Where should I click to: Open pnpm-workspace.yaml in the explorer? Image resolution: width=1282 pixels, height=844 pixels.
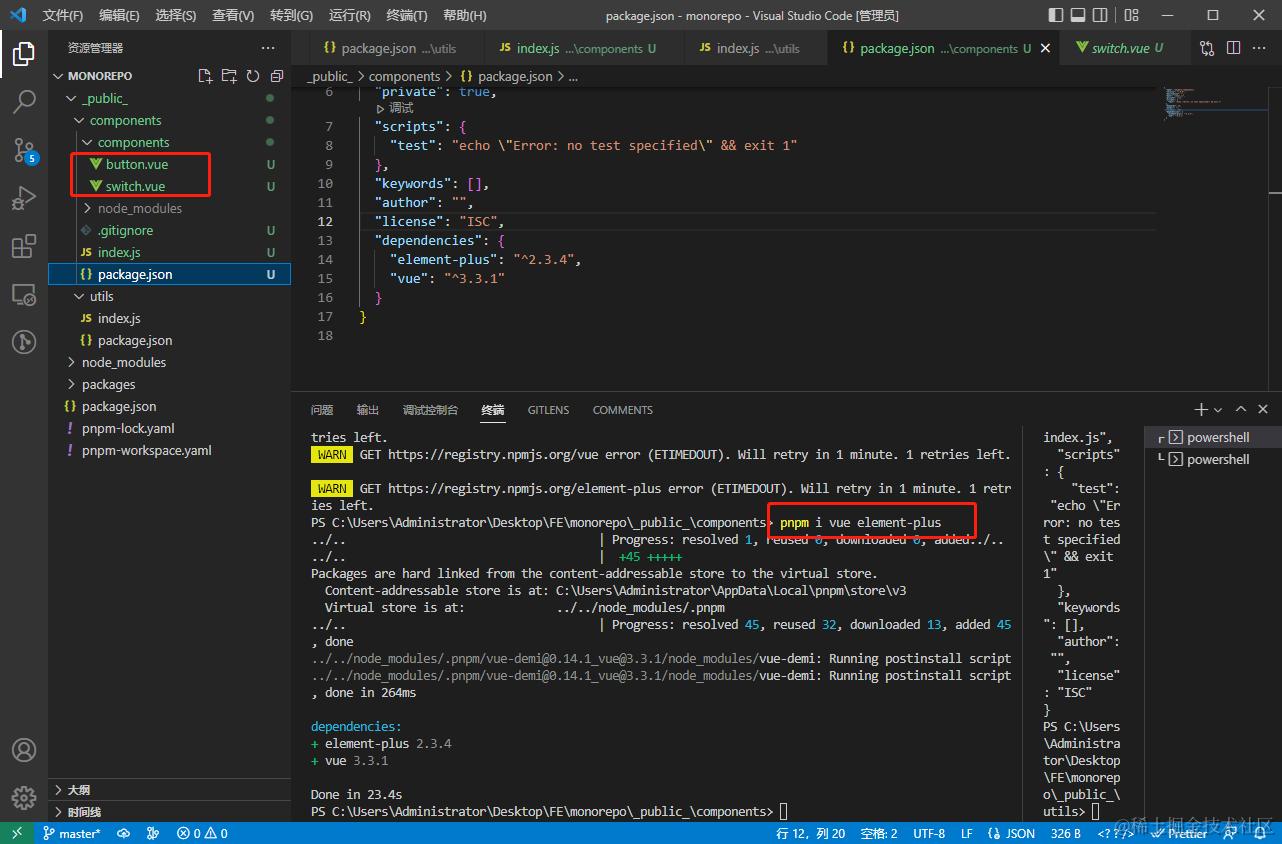[x=146, y=450]
